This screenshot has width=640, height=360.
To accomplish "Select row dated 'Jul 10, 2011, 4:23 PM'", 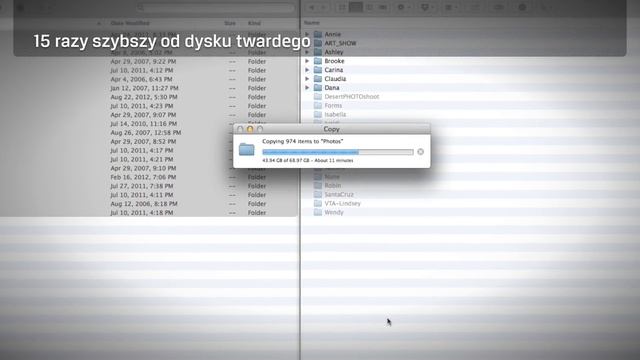I will pyautogui.click(x=149, y=106).
